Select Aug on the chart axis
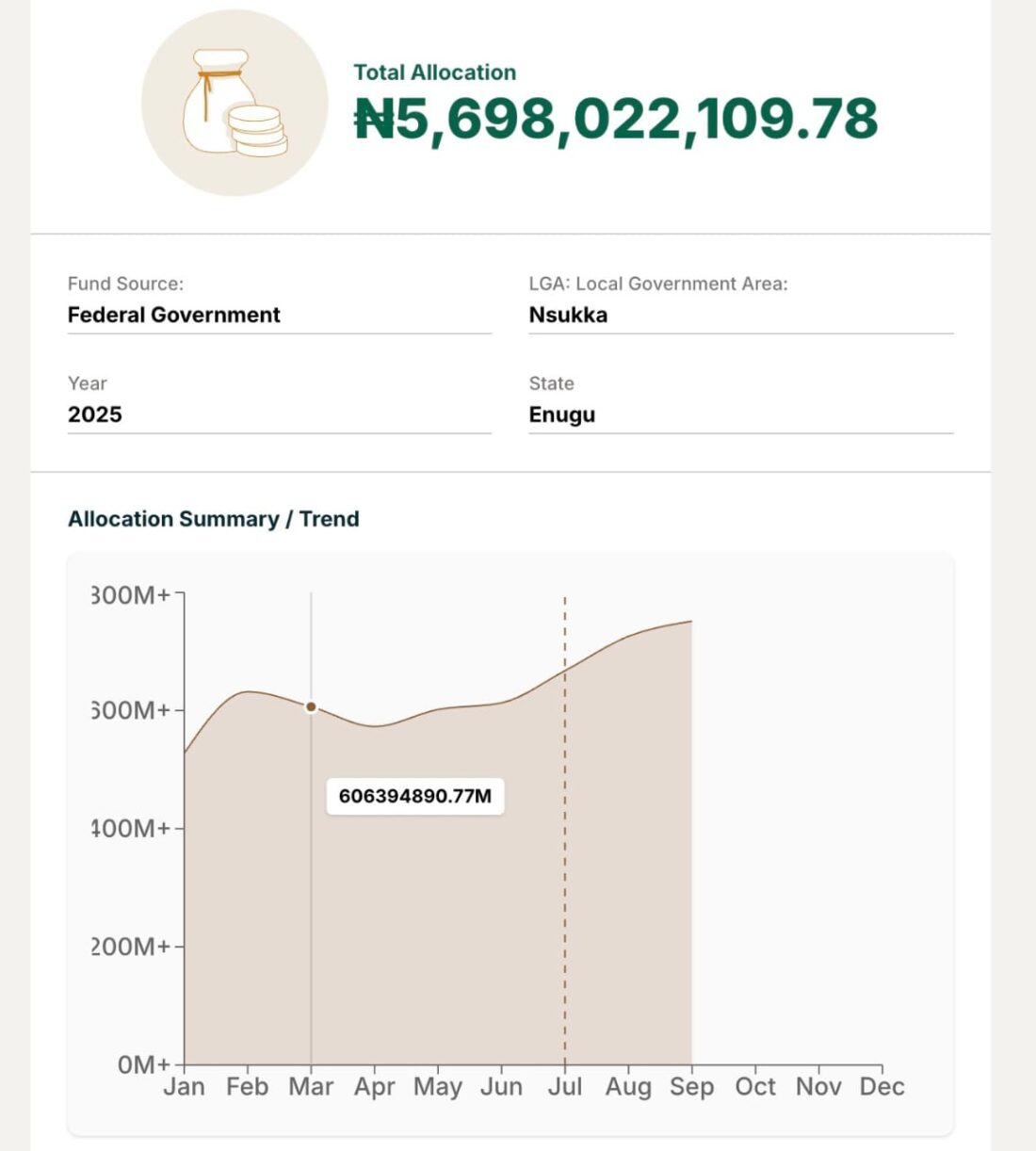The width and height of the screenshot is (1036, 1151). (x=628, y=1087)
